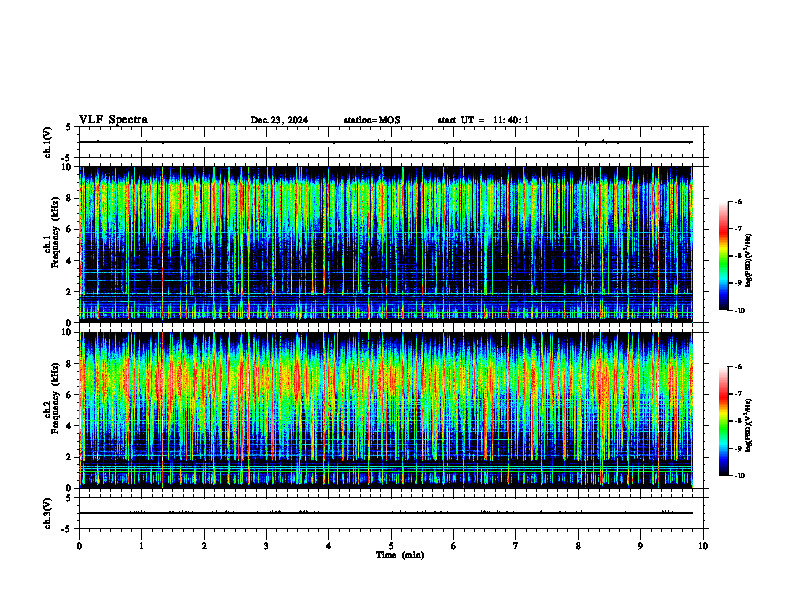Click the date 'Dec. 23, 2024'
Viewport: 792px width, 612px height.
(x=279, y=120)
